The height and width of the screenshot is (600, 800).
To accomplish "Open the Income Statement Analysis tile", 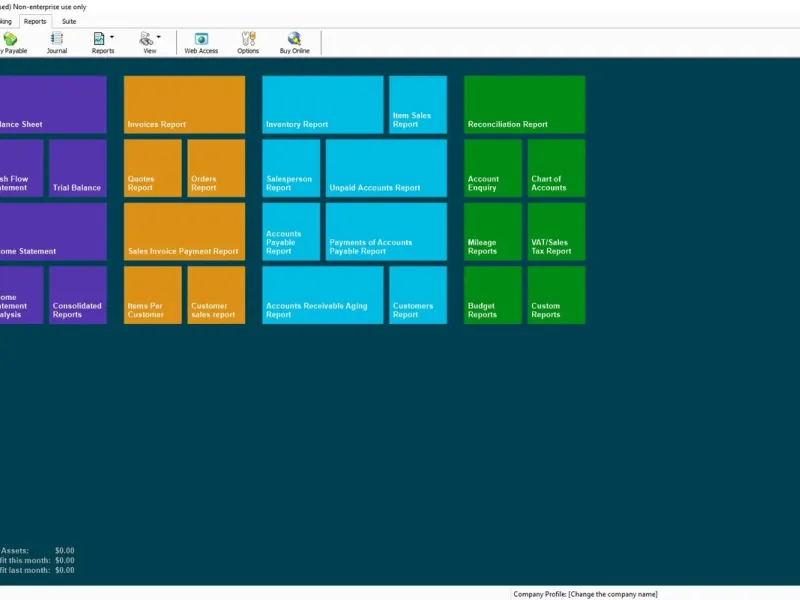I will pyautogui.click(x=21, y=295).
